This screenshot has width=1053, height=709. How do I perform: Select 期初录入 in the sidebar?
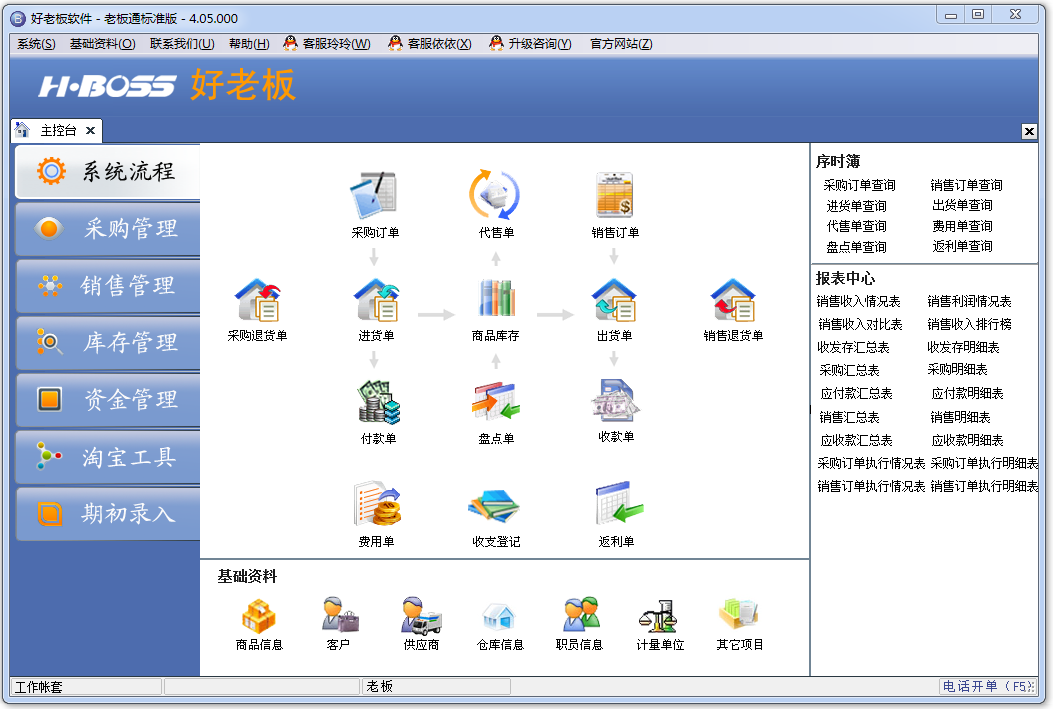pyautogui.click(x=107, y=514)
